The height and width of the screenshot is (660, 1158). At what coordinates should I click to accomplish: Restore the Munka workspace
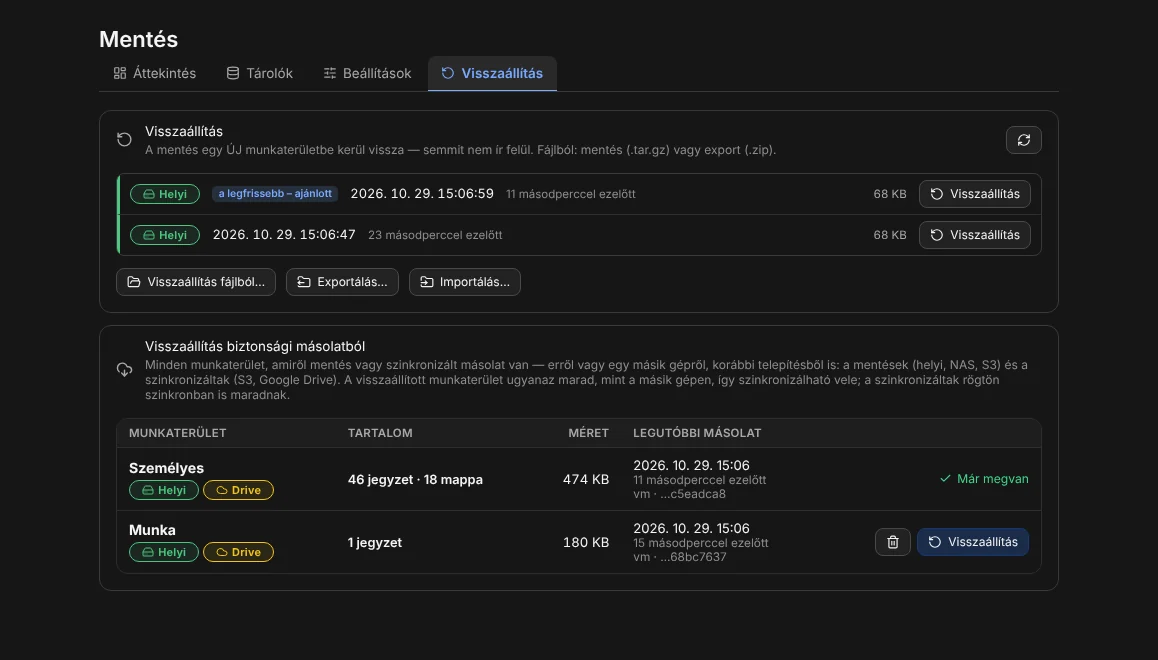click(x=973, y=542)
